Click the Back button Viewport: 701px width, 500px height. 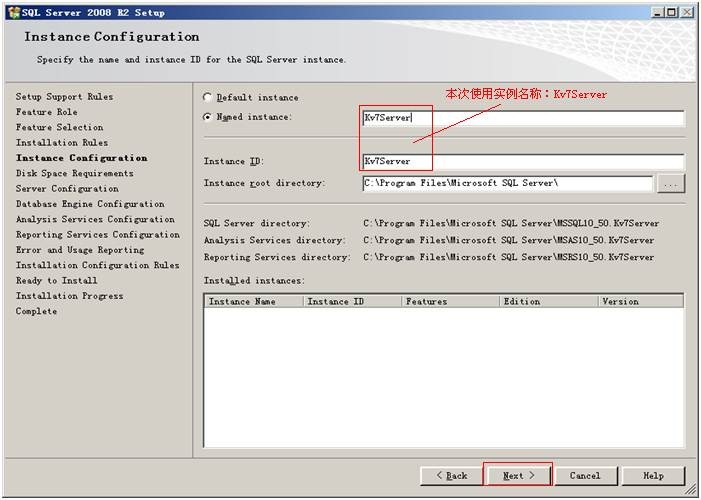tap(450, 476)
